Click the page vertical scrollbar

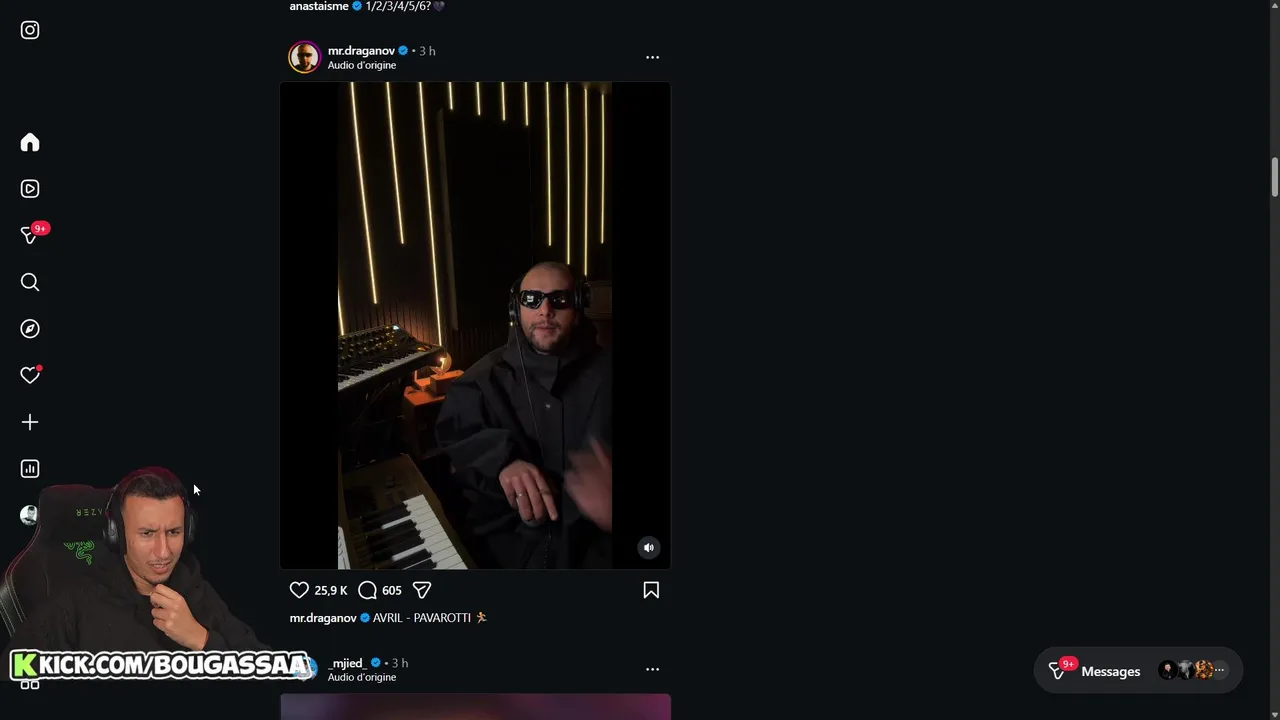1274,177
